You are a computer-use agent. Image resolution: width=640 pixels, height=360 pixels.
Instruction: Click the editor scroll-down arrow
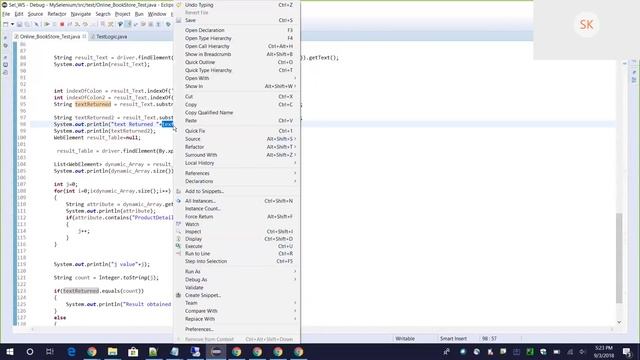[619, 322]
